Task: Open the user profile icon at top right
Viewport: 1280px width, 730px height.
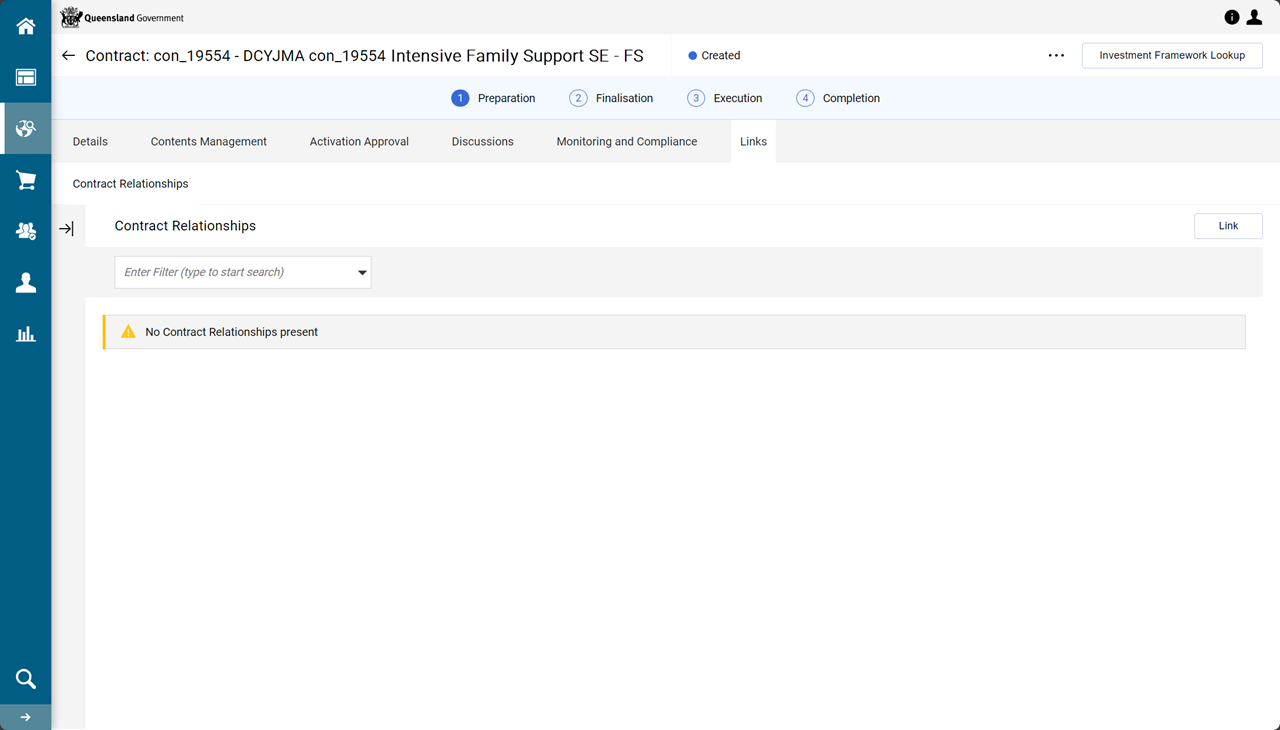Action: pyautogui.click(x=1254, y=17)
